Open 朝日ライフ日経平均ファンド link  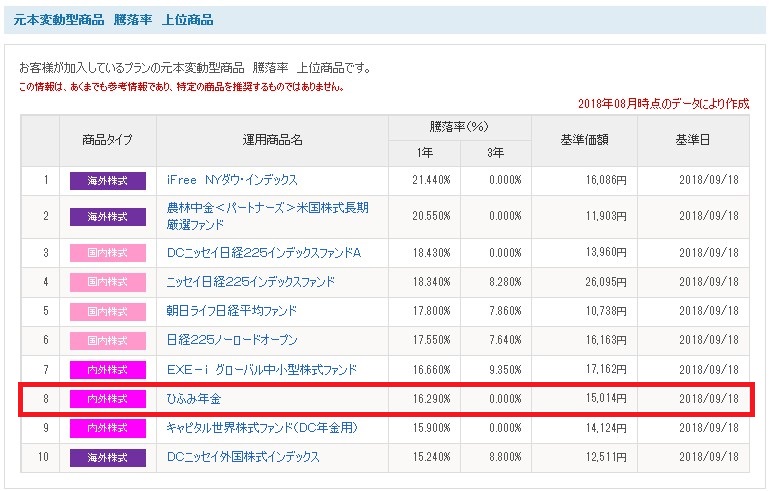(x=231, y=310)
